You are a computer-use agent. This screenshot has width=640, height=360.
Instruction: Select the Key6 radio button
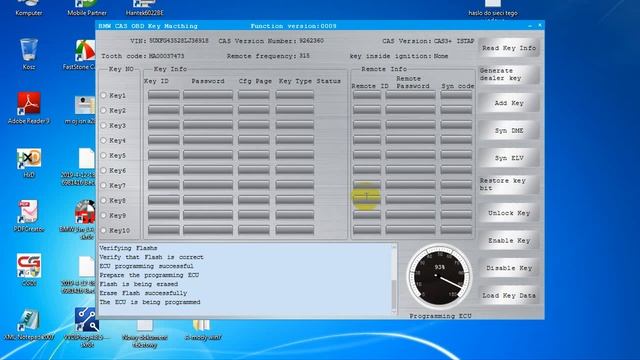tap(104, 170)
